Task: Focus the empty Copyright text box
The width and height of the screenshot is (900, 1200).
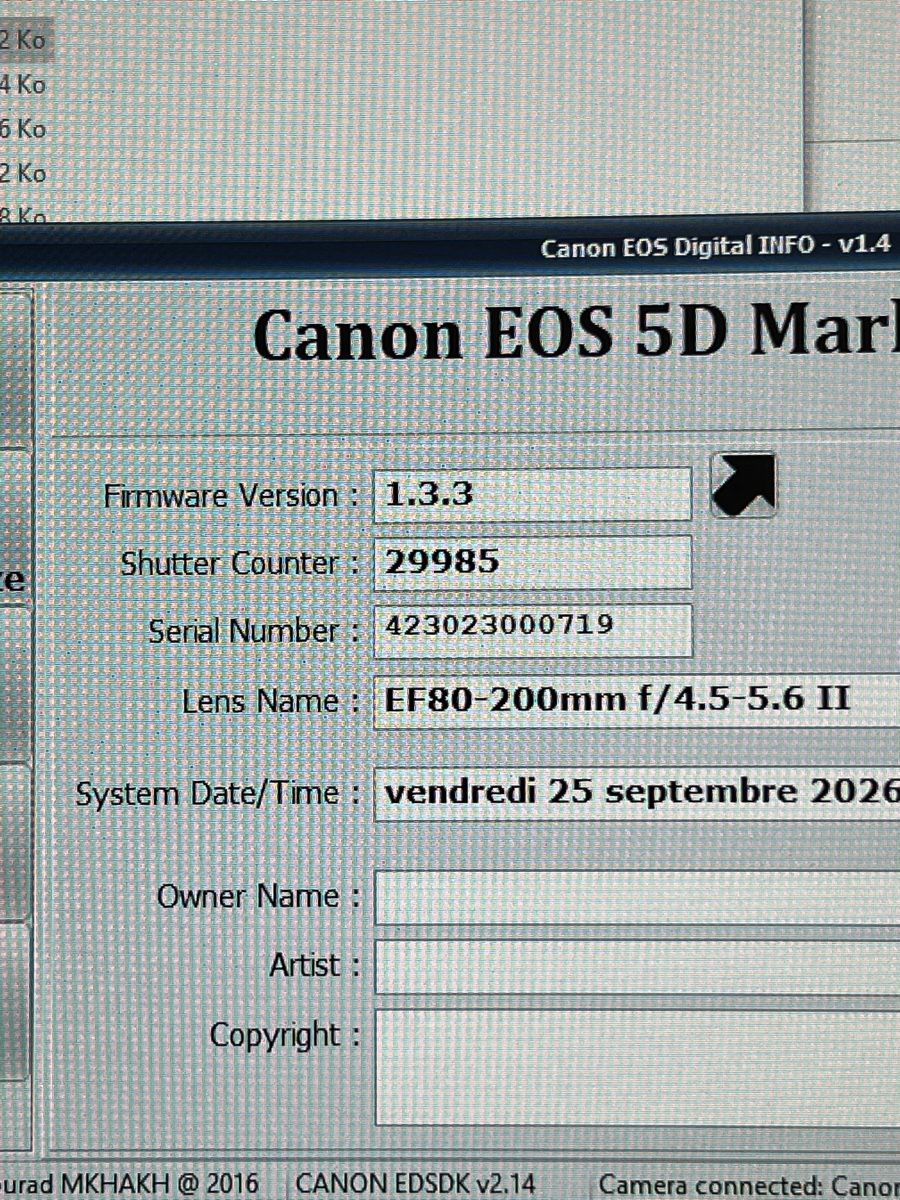Action: [637, 1066]
